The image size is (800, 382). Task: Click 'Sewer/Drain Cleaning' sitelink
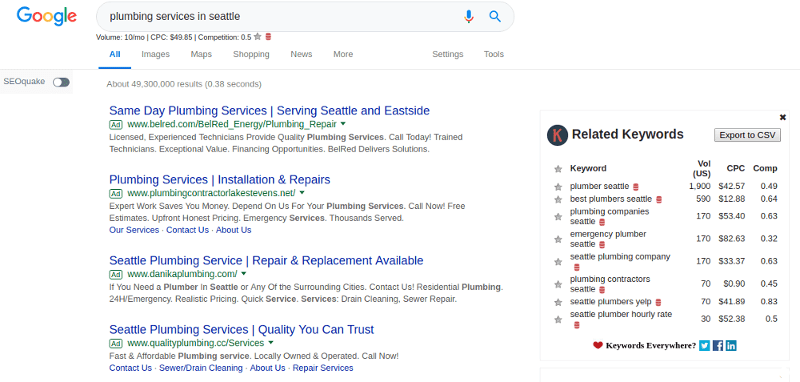(201, 368)
